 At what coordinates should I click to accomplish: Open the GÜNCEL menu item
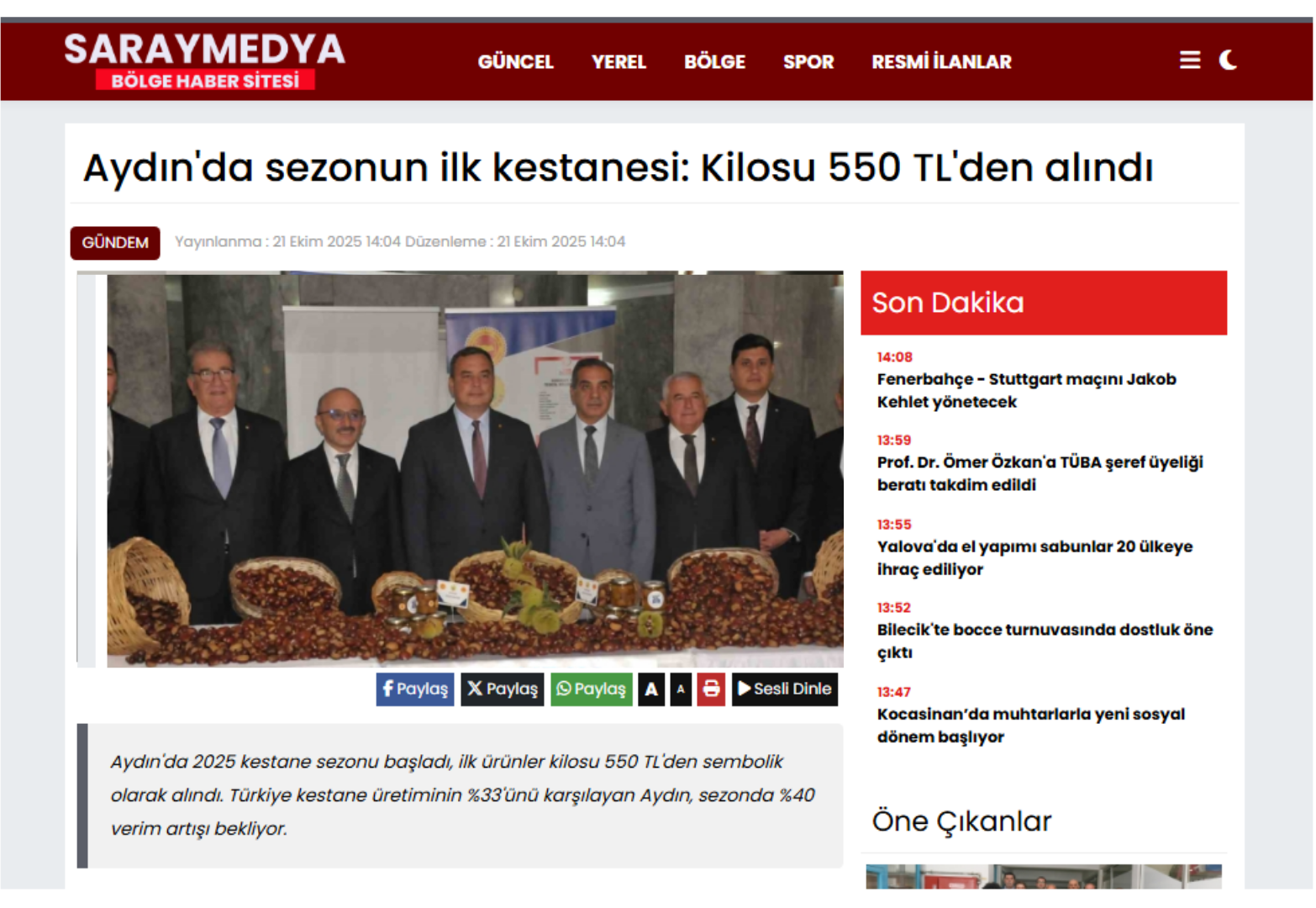pos(516,62)
